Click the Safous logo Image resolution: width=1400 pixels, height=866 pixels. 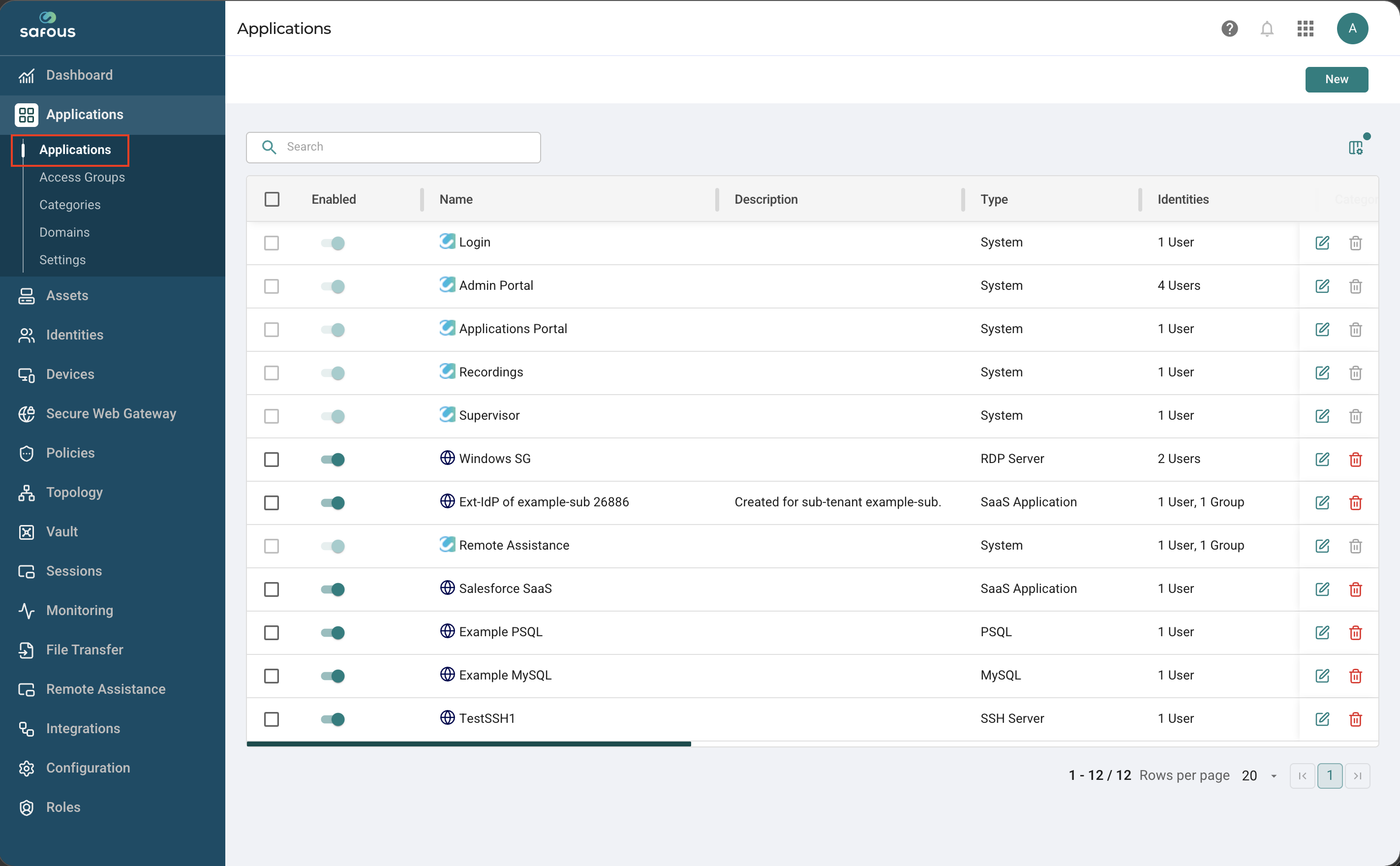tap(48, 26)
